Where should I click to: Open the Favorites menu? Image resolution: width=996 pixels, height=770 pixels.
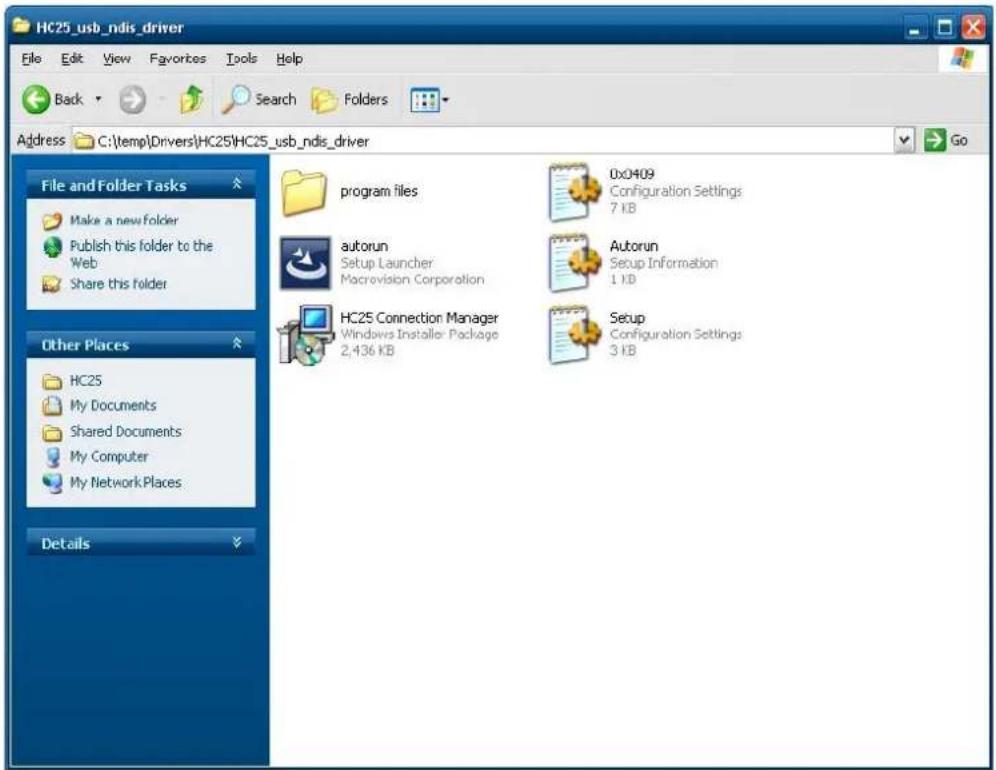point(178,58)
